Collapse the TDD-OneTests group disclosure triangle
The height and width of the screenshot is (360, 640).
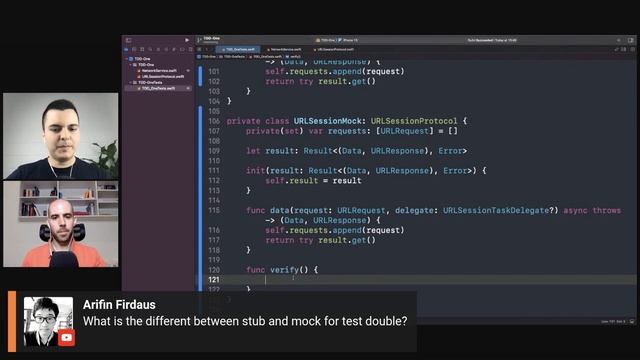(130, 82)
